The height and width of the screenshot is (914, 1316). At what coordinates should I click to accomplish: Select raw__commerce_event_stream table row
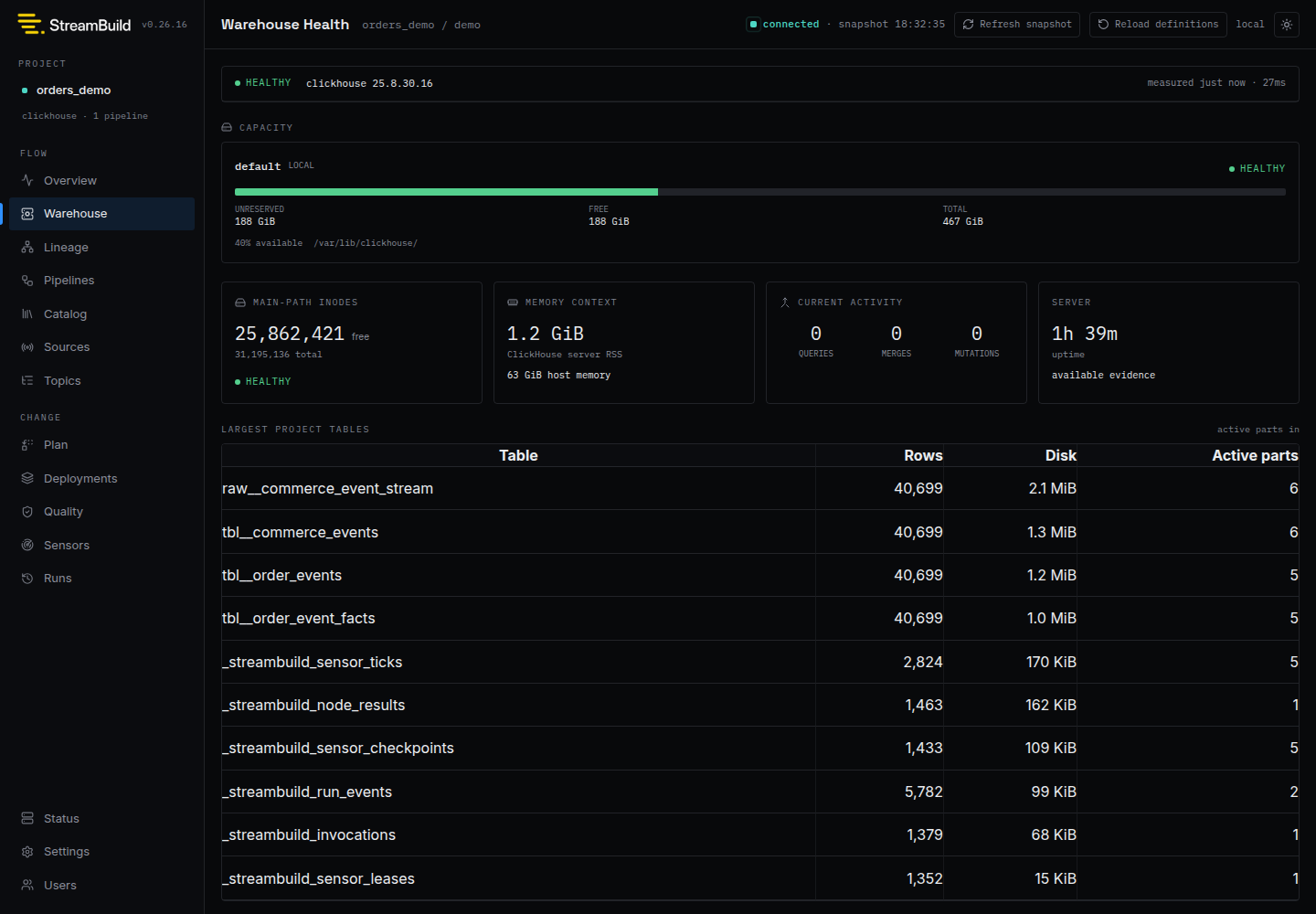click(760, 488)
